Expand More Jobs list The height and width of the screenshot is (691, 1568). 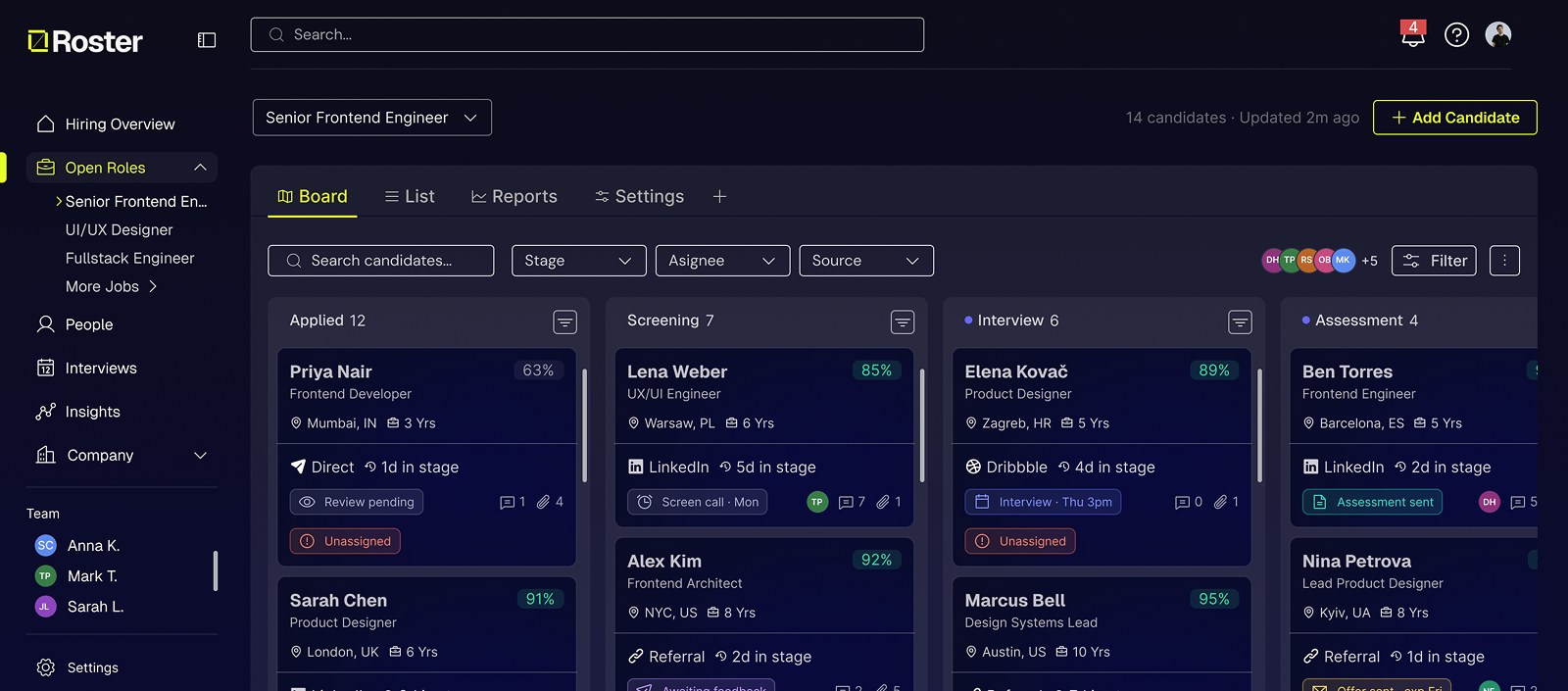pyautogui.click(x=111, y=286)
